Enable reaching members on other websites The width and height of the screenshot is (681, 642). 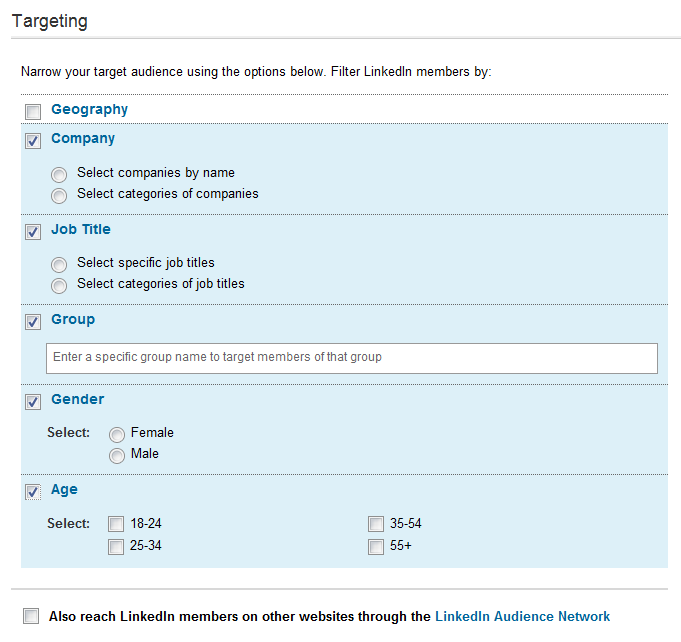pos(32,617)
